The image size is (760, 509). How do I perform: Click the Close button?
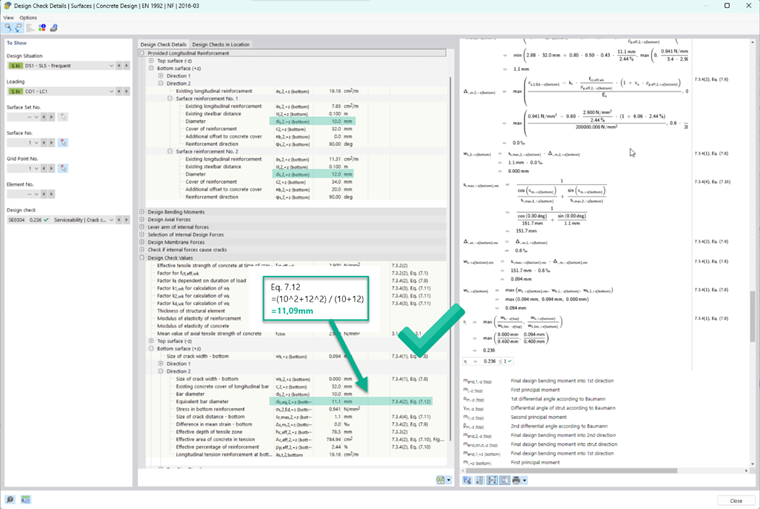736,501
